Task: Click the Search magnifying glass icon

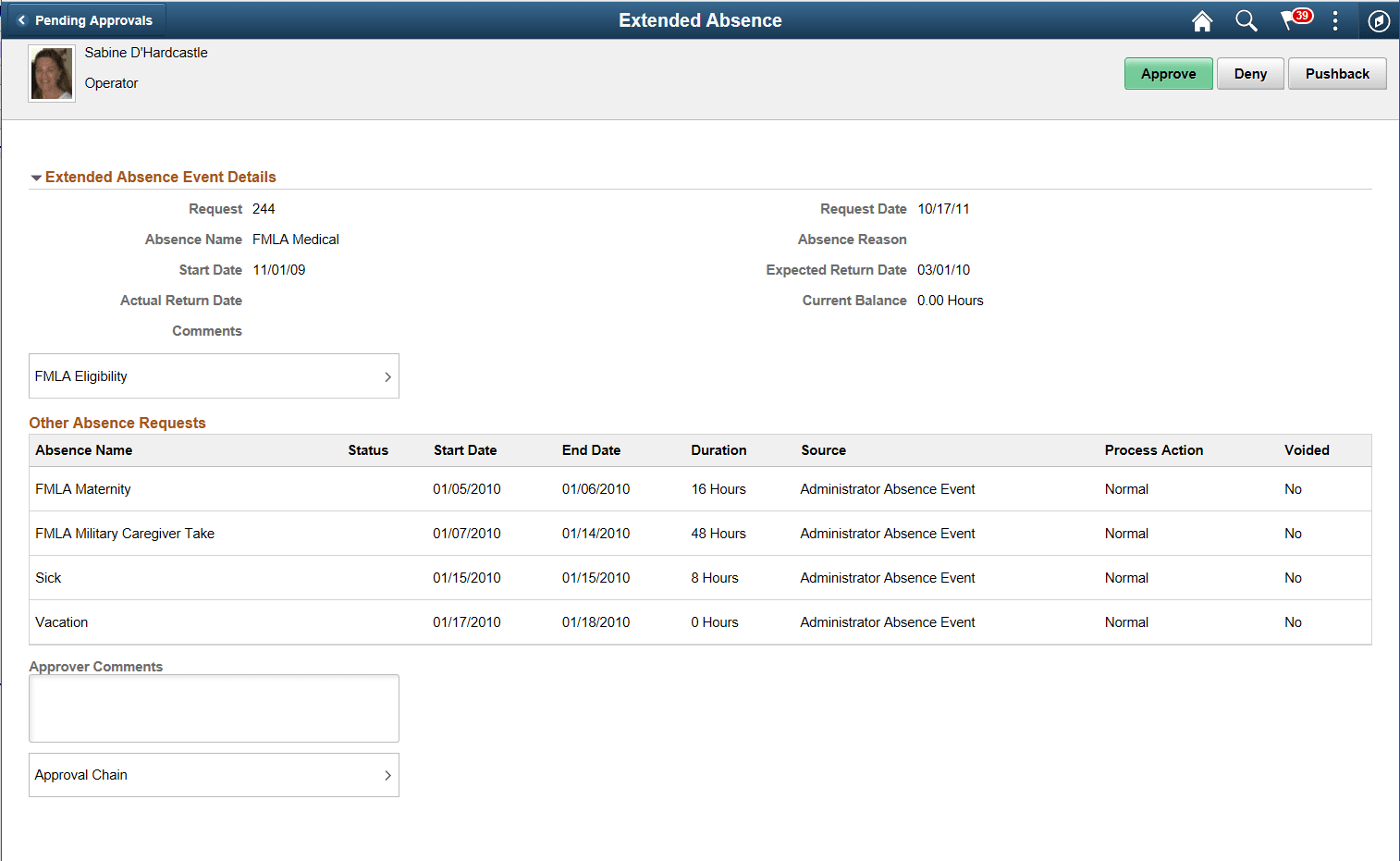Action: (x=1246, y=20)
